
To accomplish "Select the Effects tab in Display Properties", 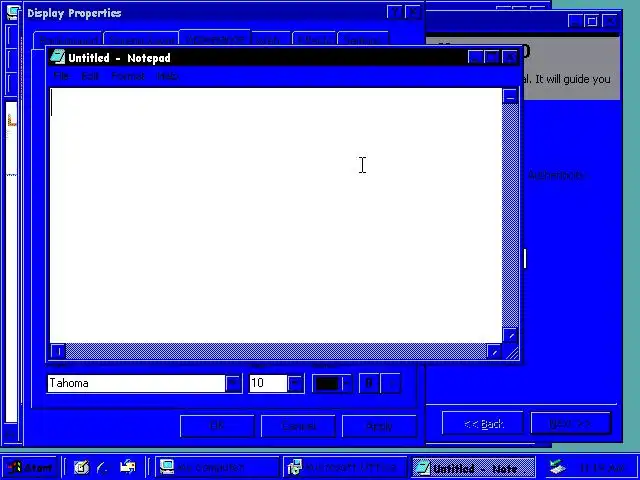I will click(x=314, y=40).
